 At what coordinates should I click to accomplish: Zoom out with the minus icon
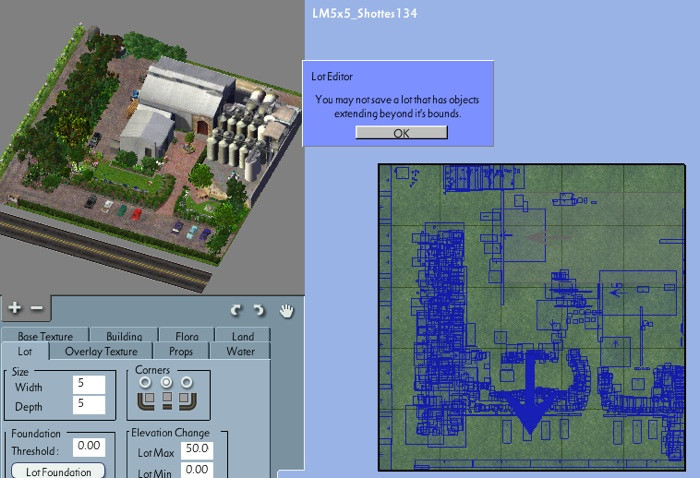pyautogui.click(x=37, y=308)
